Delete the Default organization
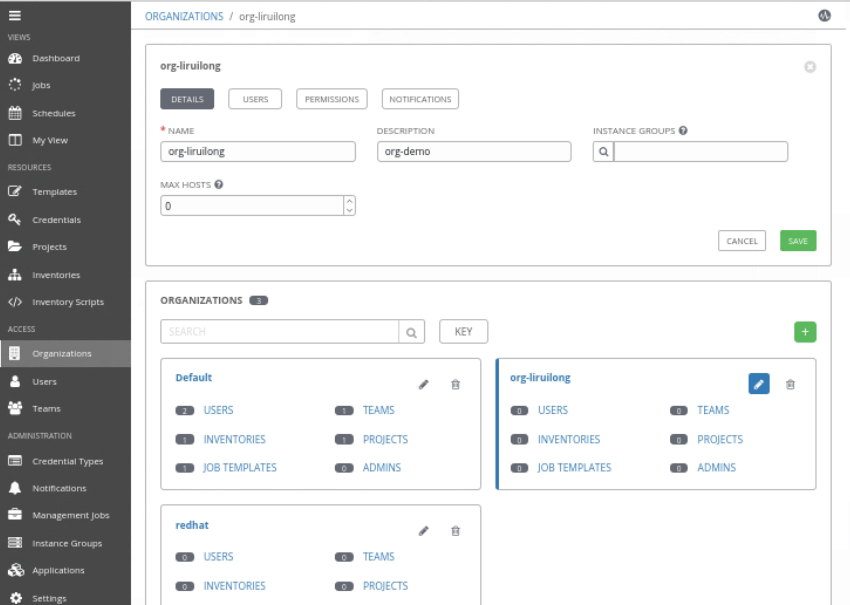This screenshot has width=850, height=605. 455,384
